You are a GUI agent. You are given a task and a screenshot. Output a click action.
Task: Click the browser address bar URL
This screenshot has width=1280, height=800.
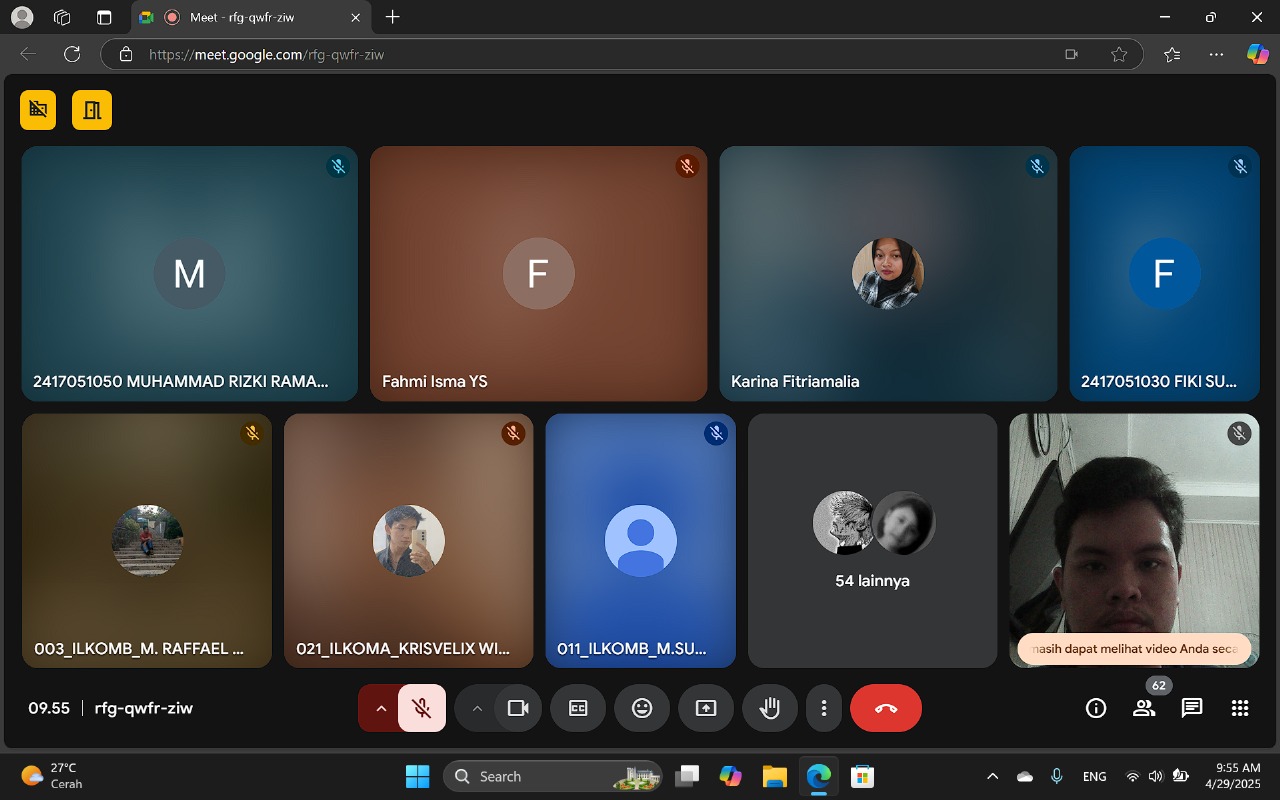click(x=600, y=54)
